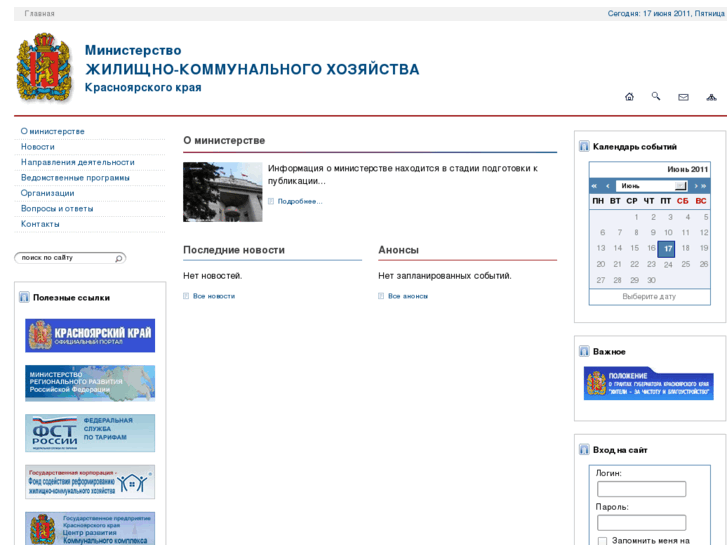The height and width of the screenshot is (545, 727).
Task: Click the Вход на сайт panel icon
Action: [x=584, y=449]
